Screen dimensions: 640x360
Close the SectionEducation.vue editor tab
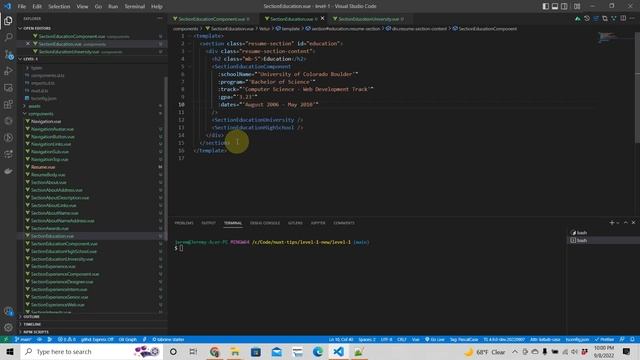click(322, 18)
